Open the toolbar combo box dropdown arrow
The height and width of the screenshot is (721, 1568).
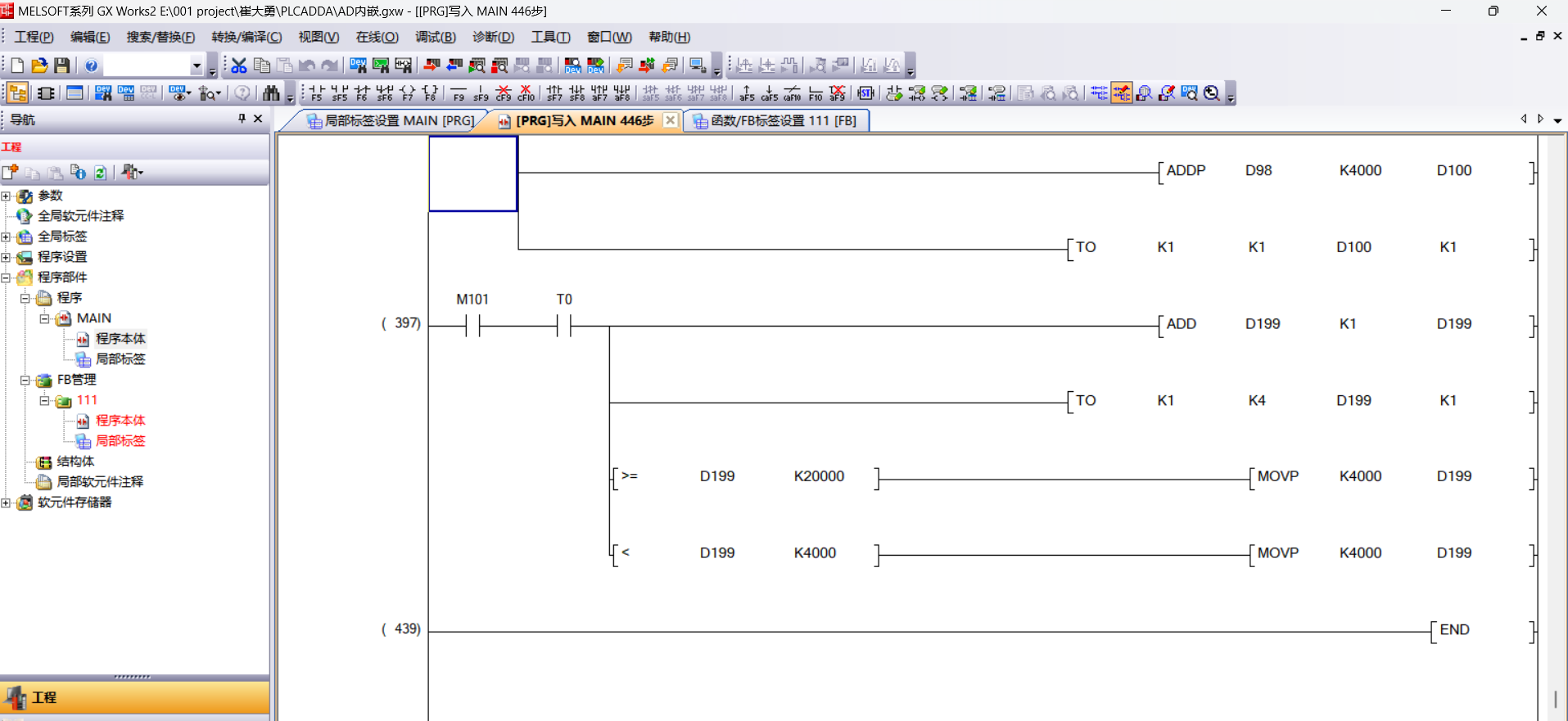(x=197, y=65)
